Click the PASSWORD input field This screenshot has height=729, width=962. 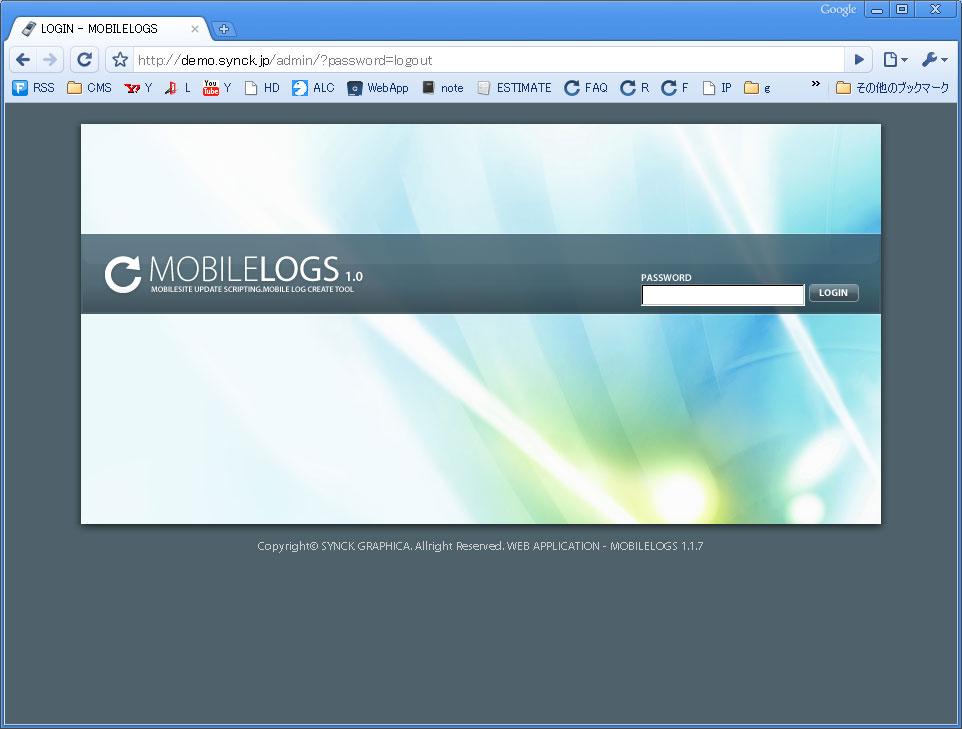click(x=723, y=295)
